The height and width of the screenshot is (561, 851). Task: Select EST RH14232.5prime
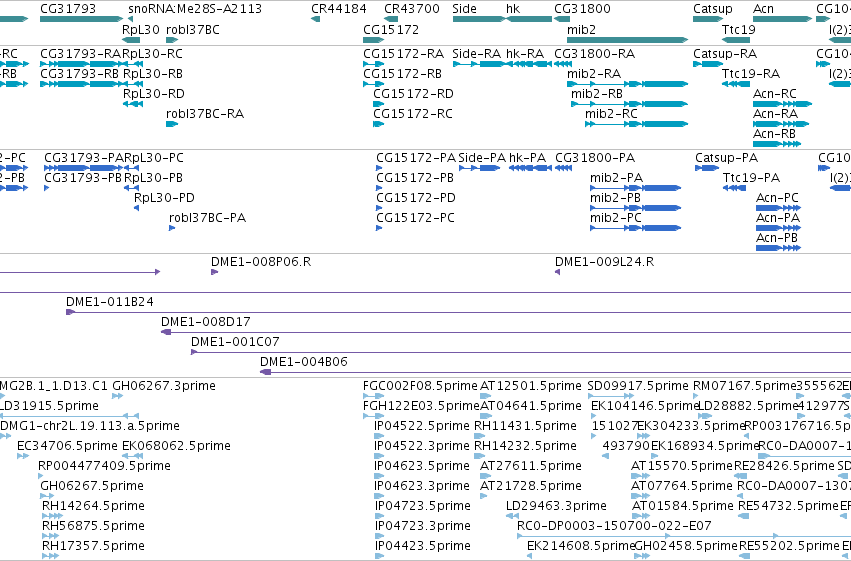[x=525, y=446]
